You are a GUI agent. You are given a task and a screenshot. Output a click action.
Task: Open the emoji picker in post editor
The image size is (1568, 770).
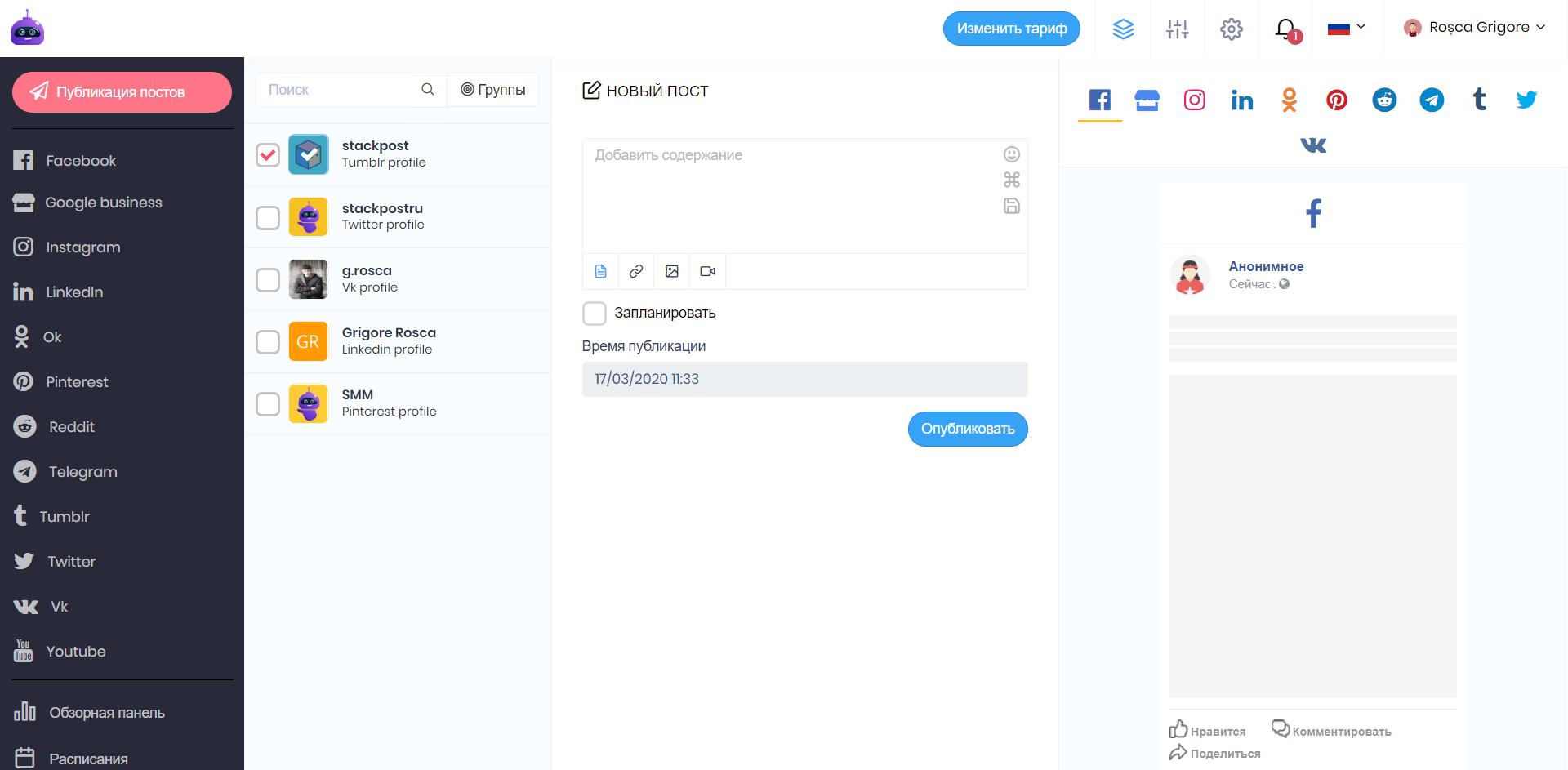pyautogui.click(x=1012, y=154)
